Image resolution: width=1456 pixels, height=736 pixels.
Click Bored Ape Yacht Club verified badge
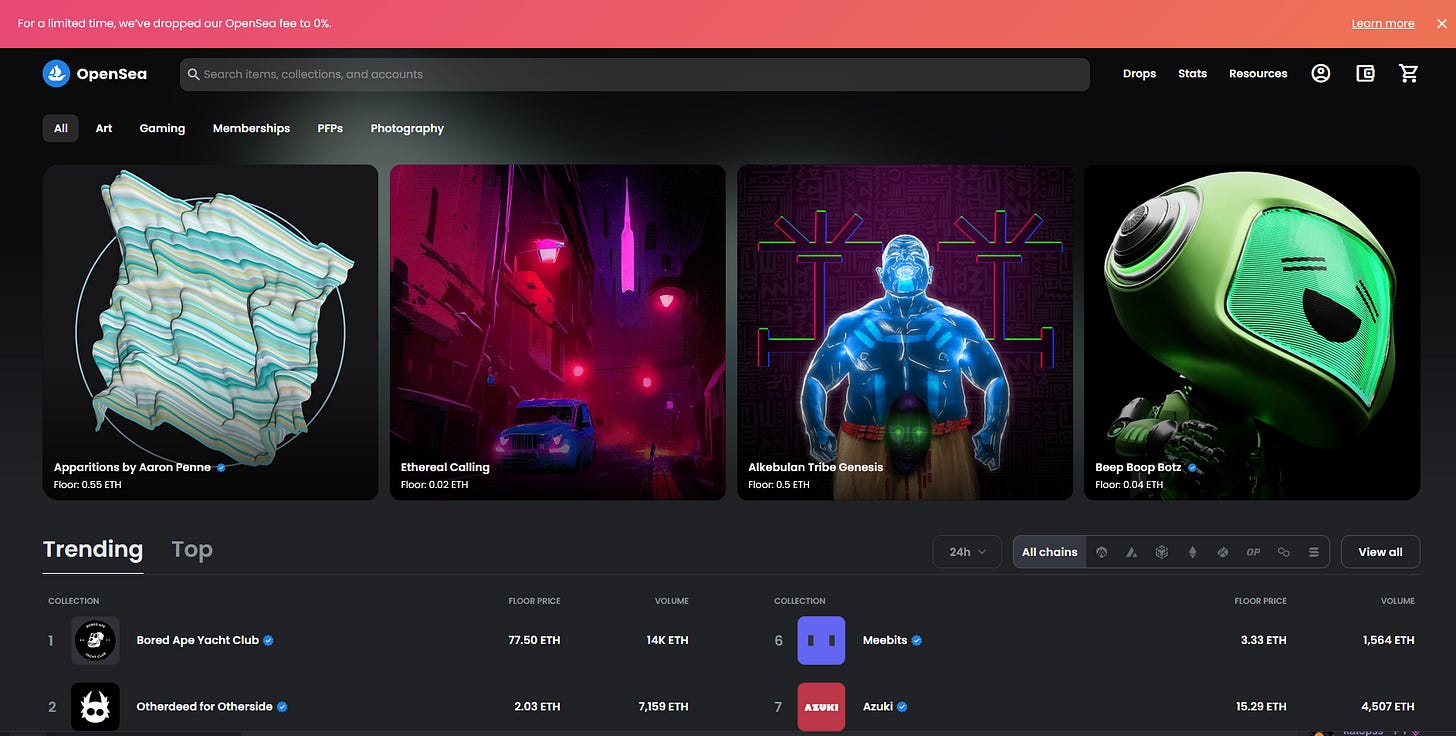coord(269,640)
